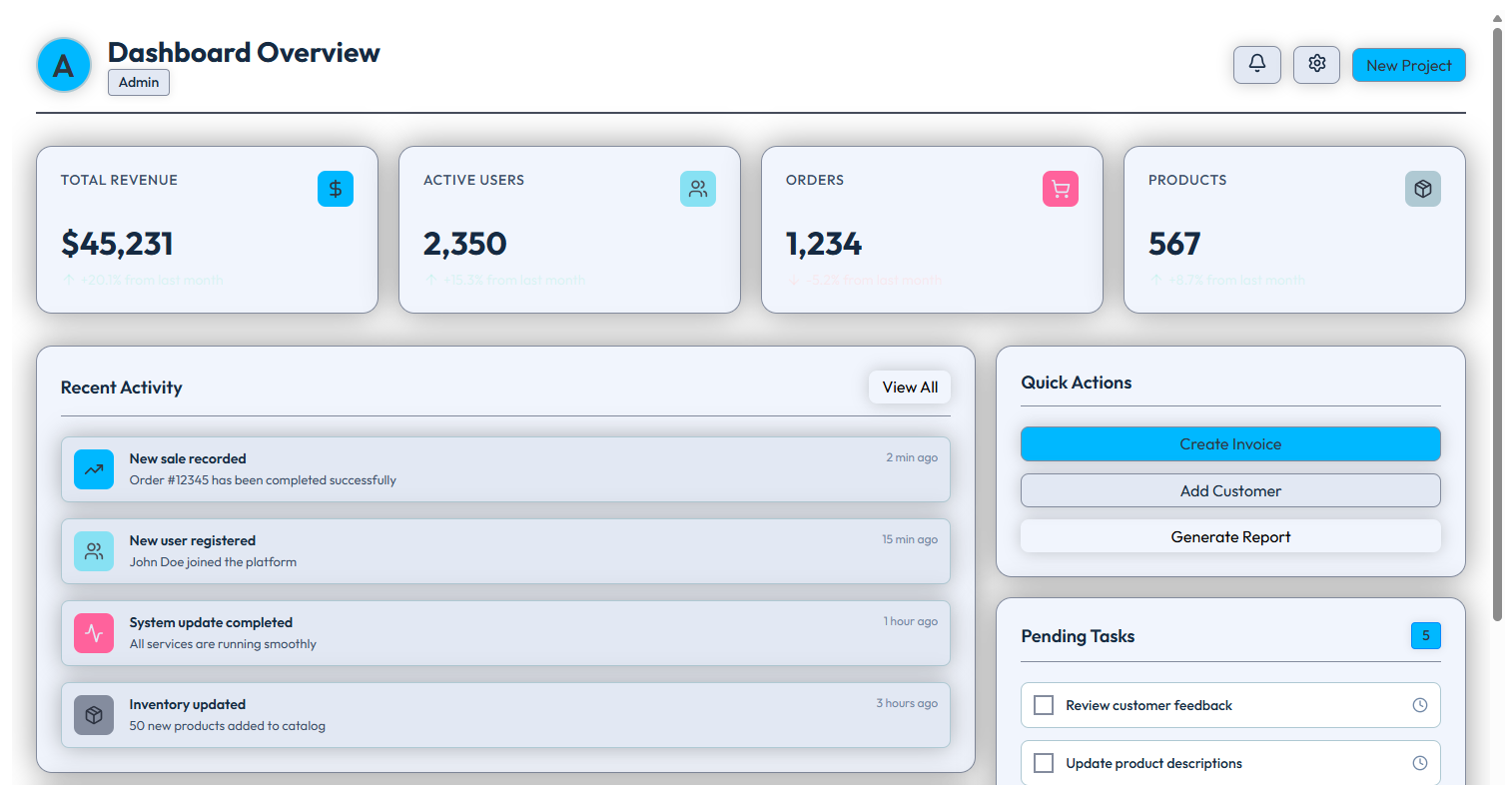Screen dimensions: 1512x785
Task: Click the Admin role badge
Action: click(x=139, y=82)
